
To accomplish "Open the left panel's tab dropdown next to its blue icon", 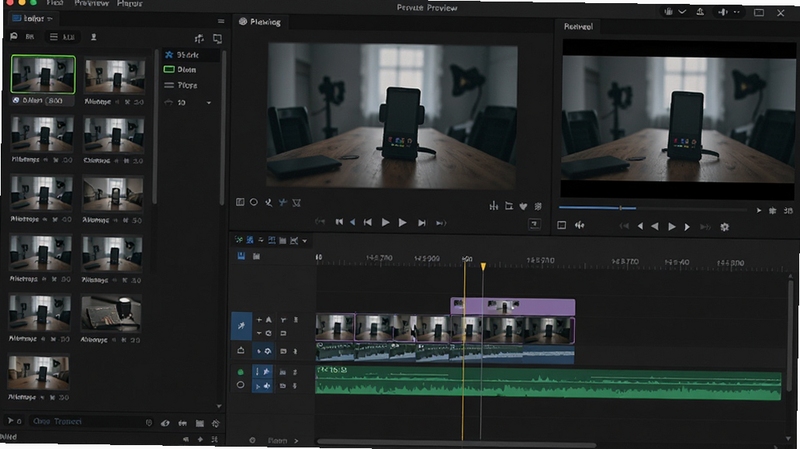I will [x=50, y=19].
